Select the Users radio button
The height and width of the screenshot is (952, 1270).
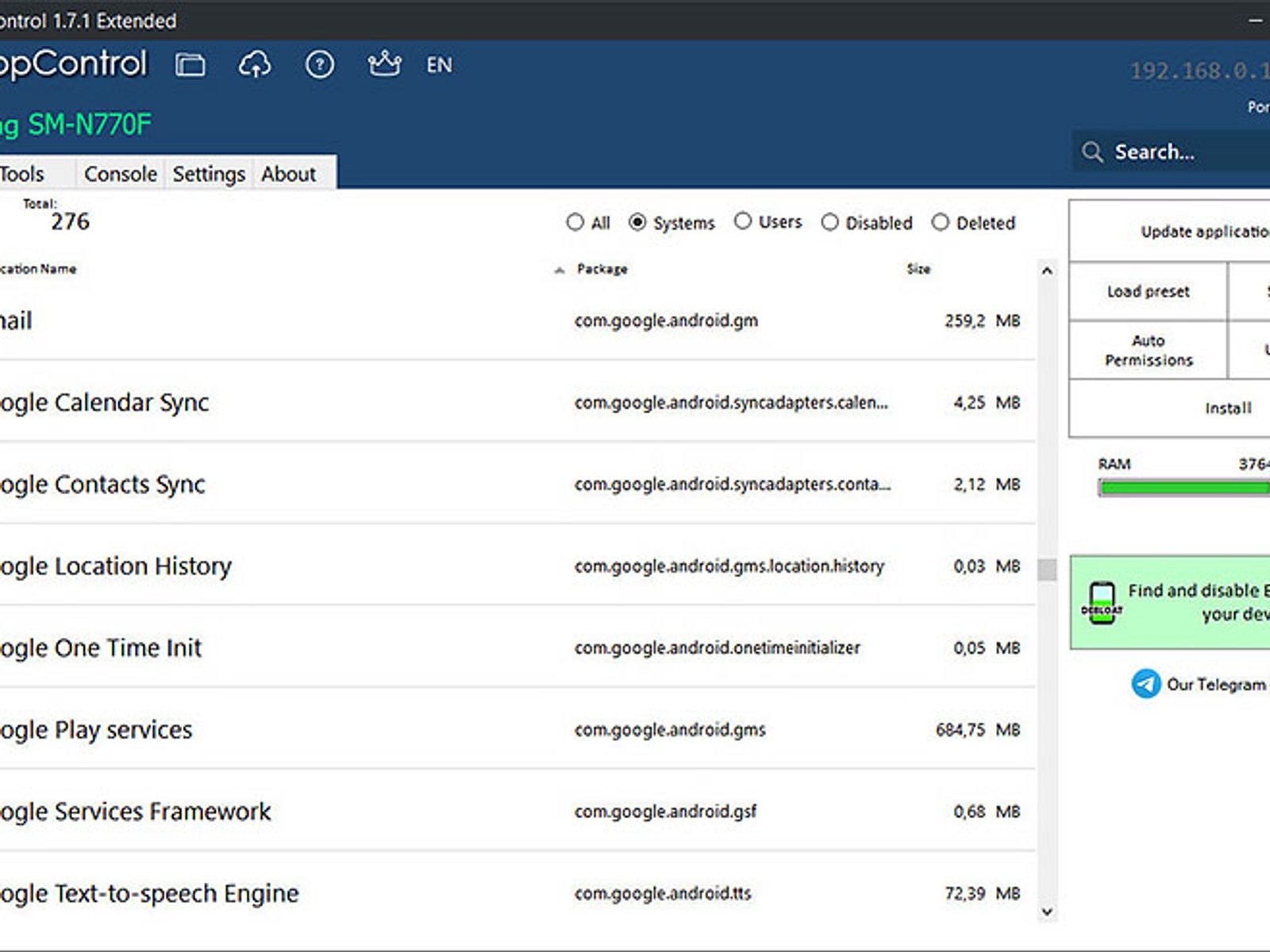click(x=742, y=221)
